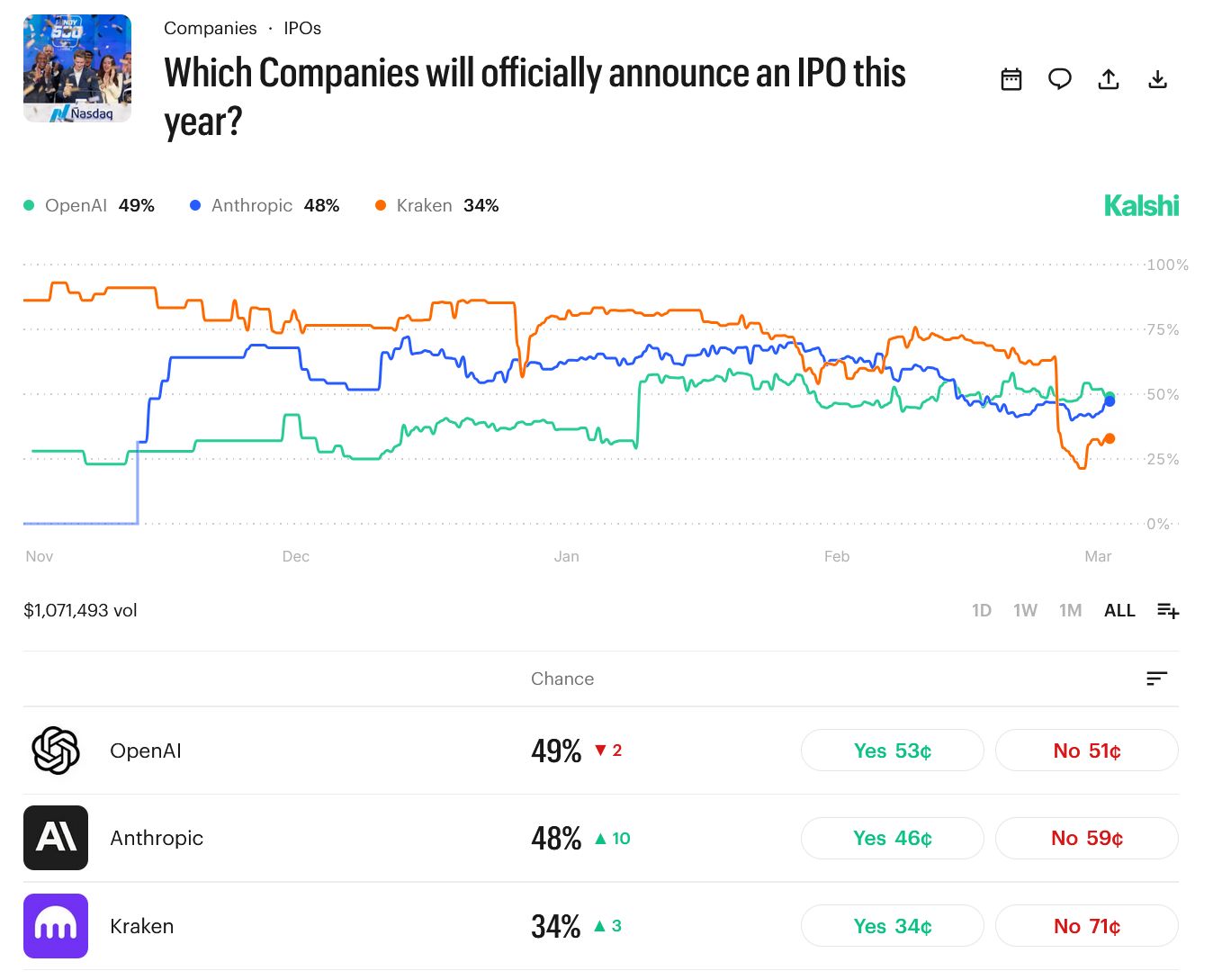Click the Nasdaq market thumbnail image
The image size is (1222, 980).
[77, 68]
